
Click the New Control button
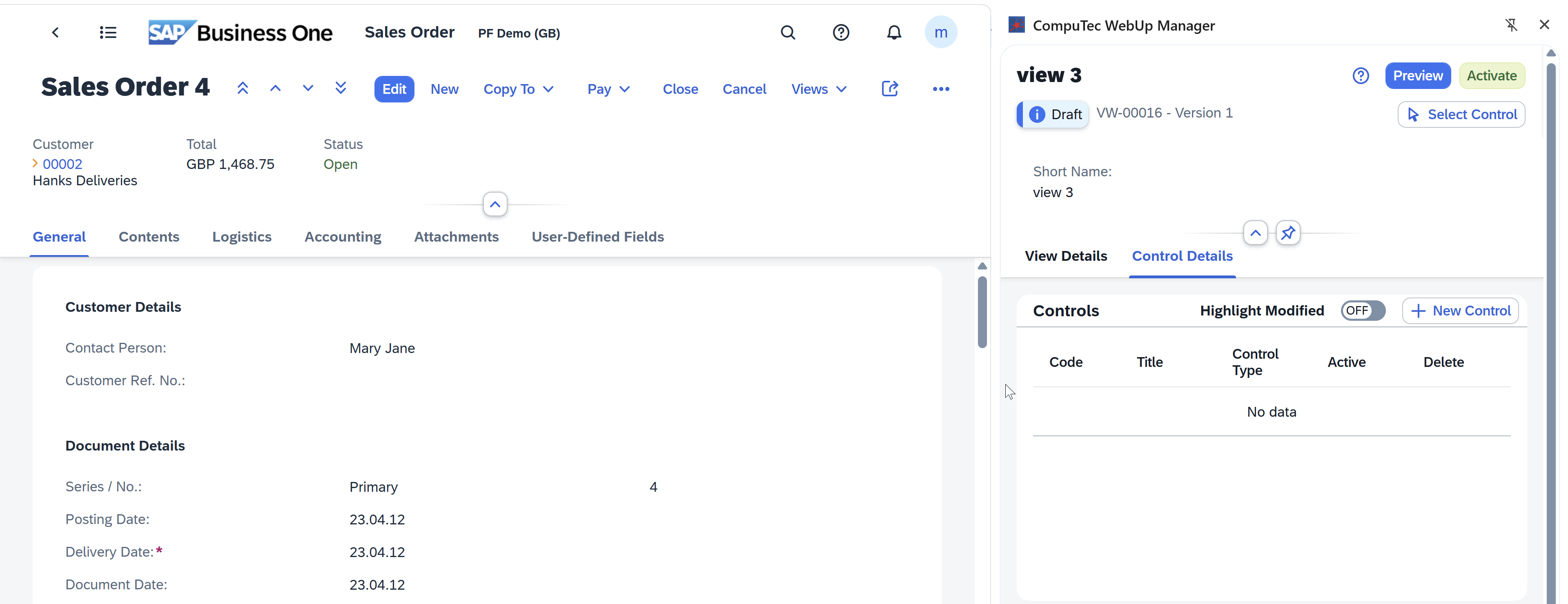(x=1460, y=311)
